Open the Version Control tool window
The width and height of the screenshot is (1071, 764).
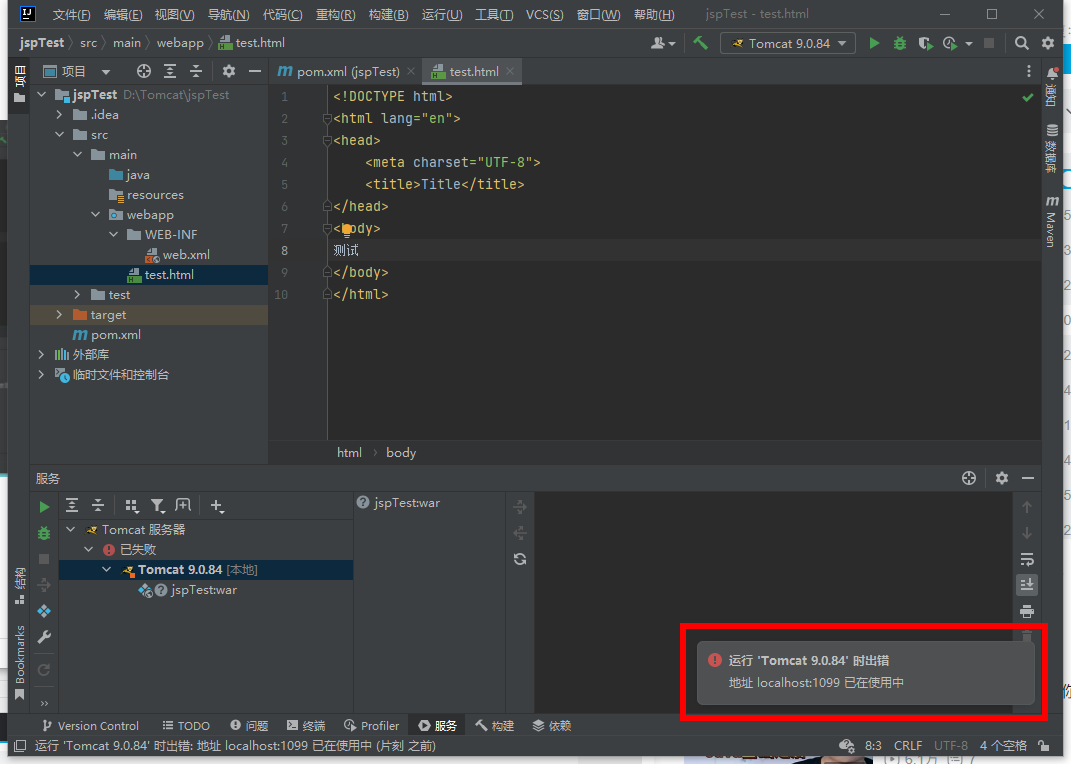(x=90, y=726)
